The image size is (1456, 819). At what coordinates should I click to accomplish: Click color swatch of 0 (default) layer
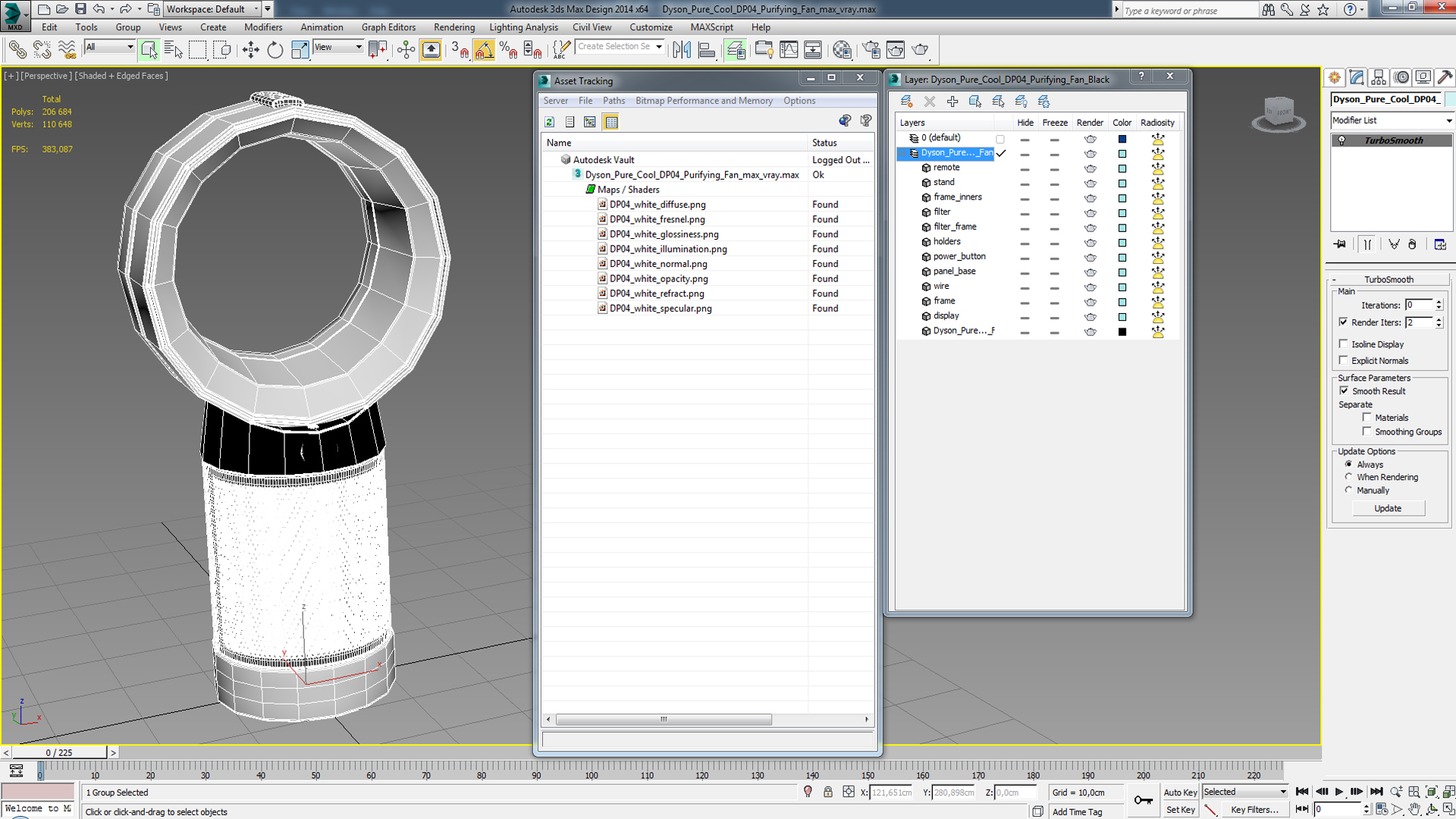tap(1122, 139)
